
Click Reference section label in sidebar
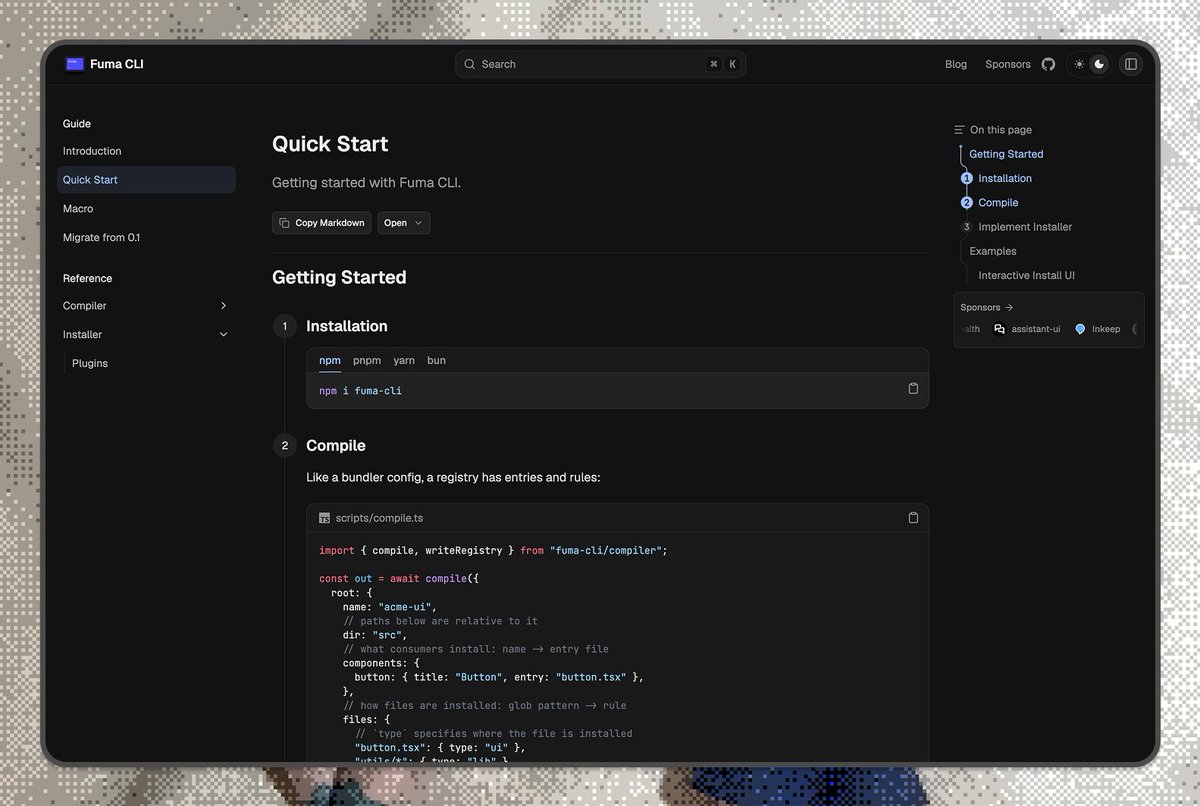click(87, 278)
